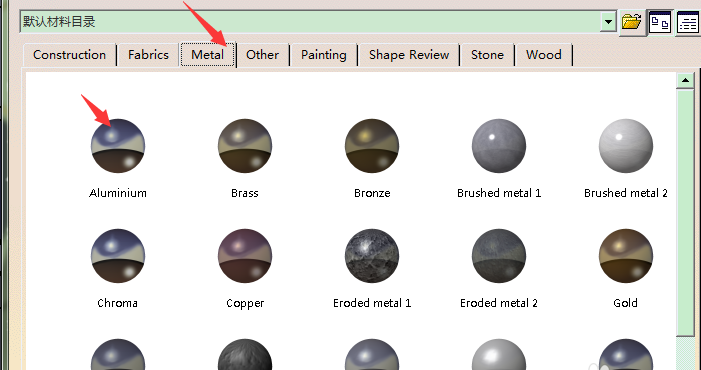Open a material catalog with folder icon
This screenshot has height=370, width=701.
click(631, 22)
